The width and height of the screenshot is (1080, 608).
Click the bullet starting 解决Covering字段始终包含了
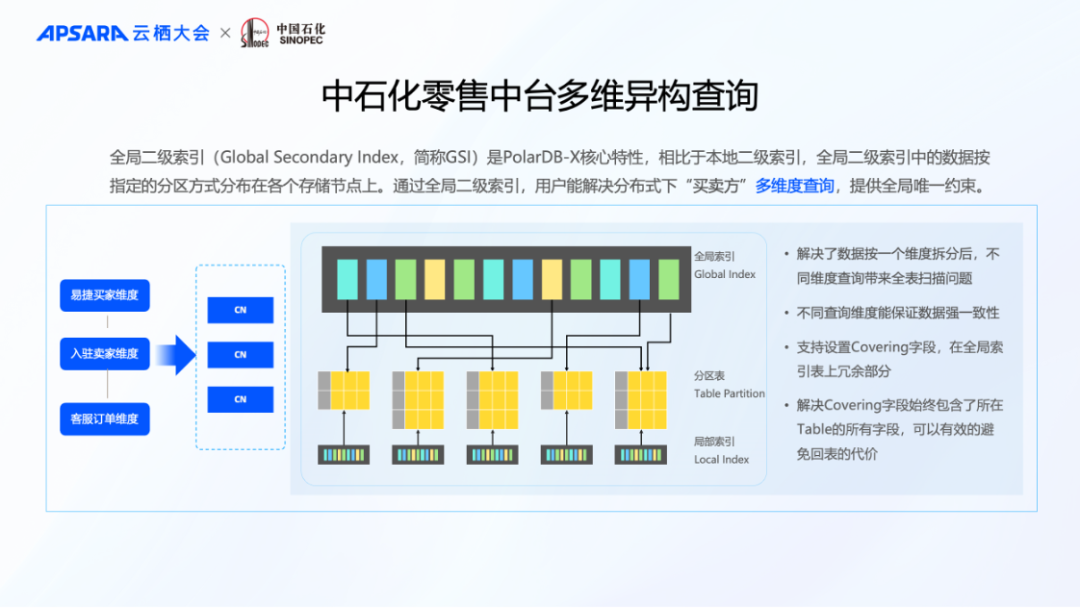tap(900, 429)
